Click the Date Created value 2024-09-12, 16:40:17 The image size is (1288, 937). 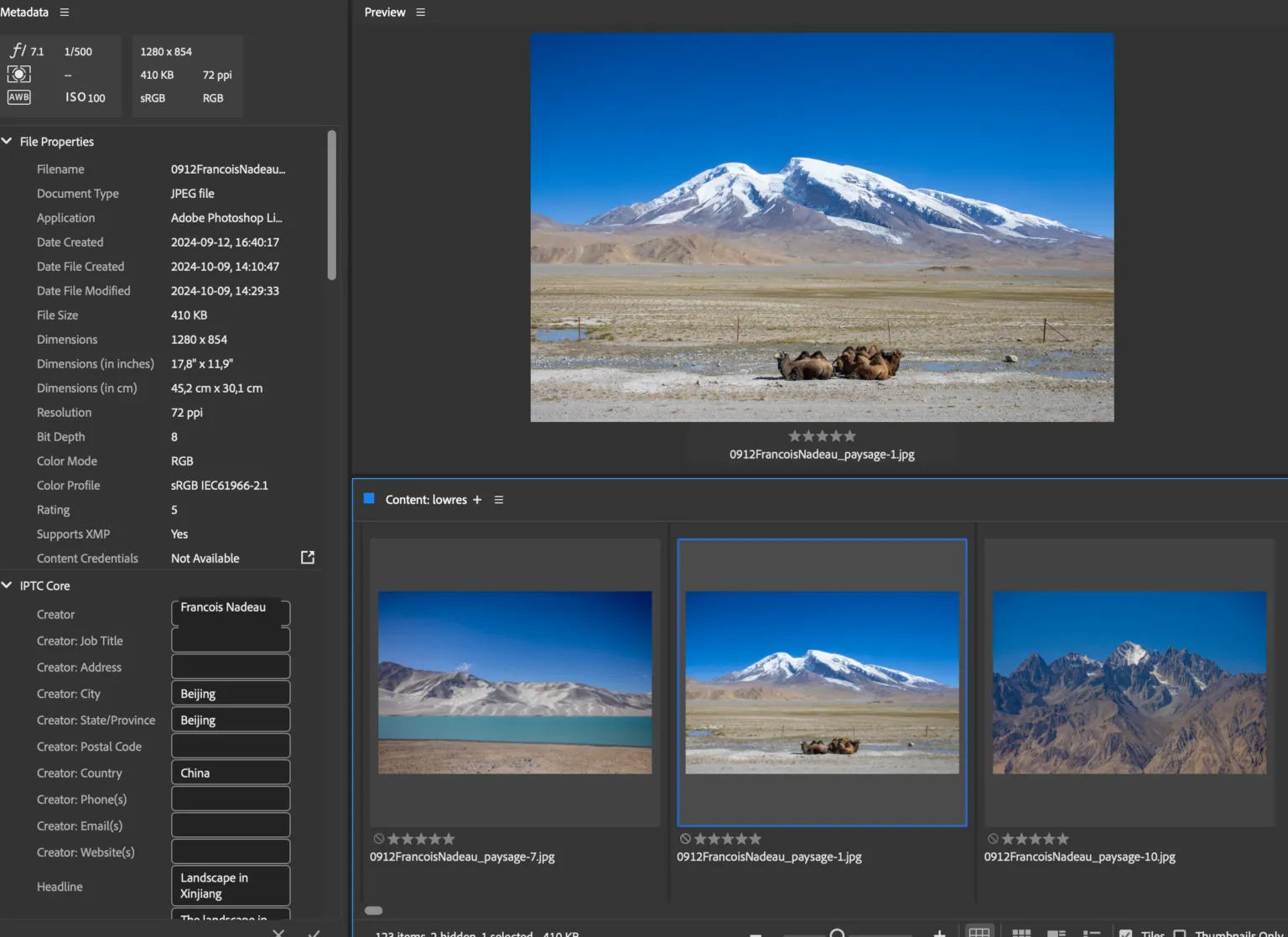[x=225, y=242]
